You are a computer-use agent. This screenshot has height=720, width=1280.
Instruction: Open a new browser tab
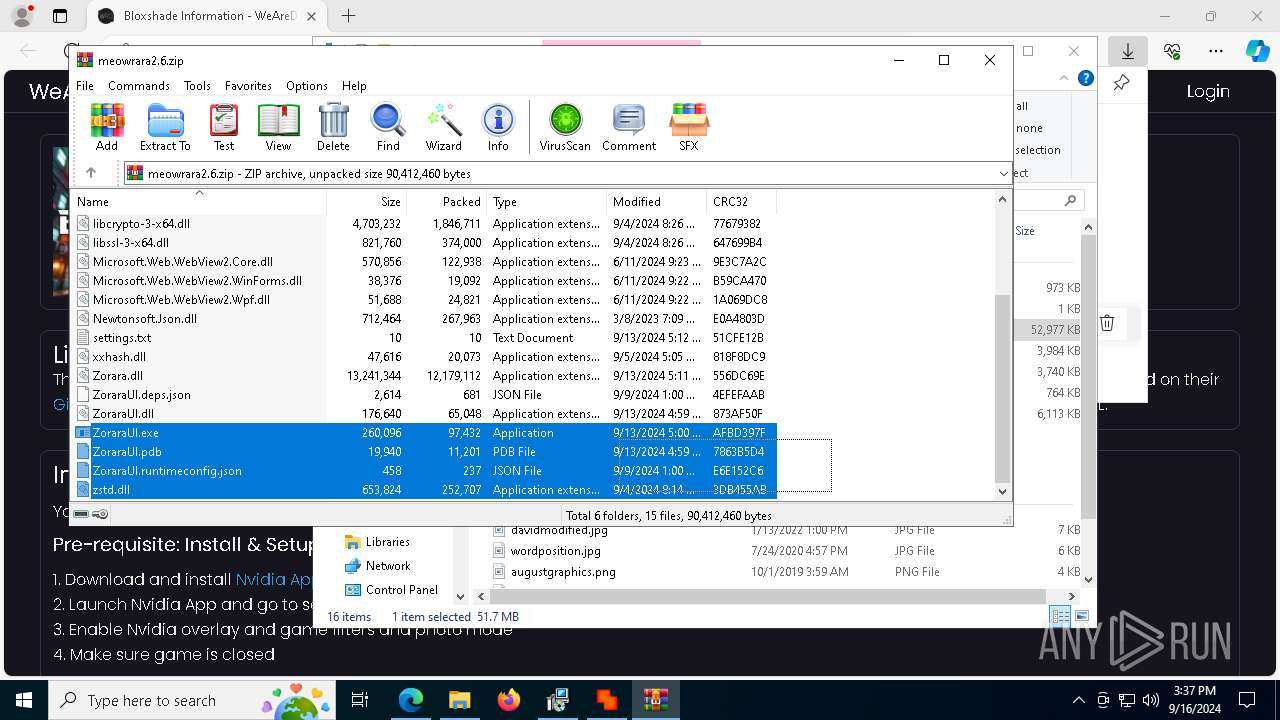[348, 16]
